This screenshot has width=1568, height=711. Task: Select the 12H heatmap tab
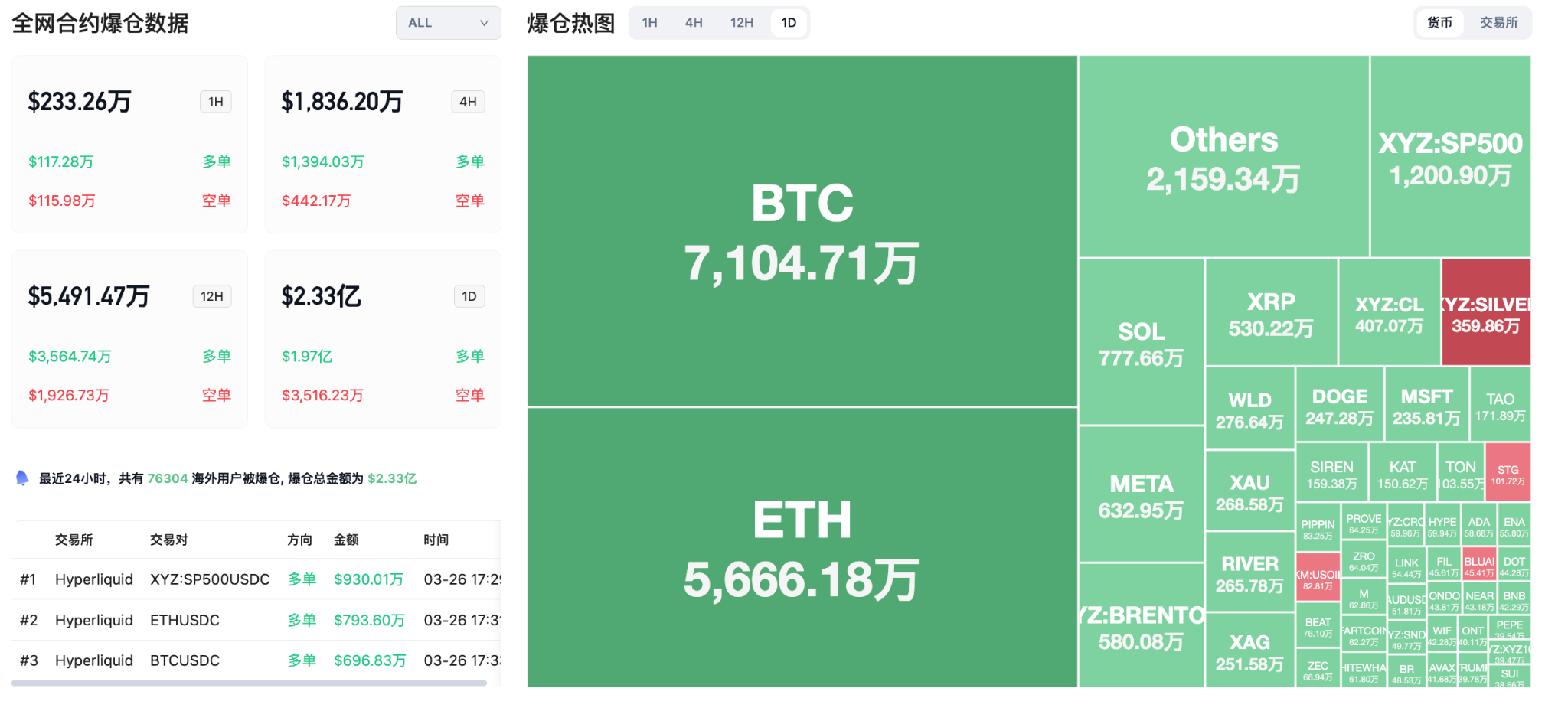pos(741,23)
